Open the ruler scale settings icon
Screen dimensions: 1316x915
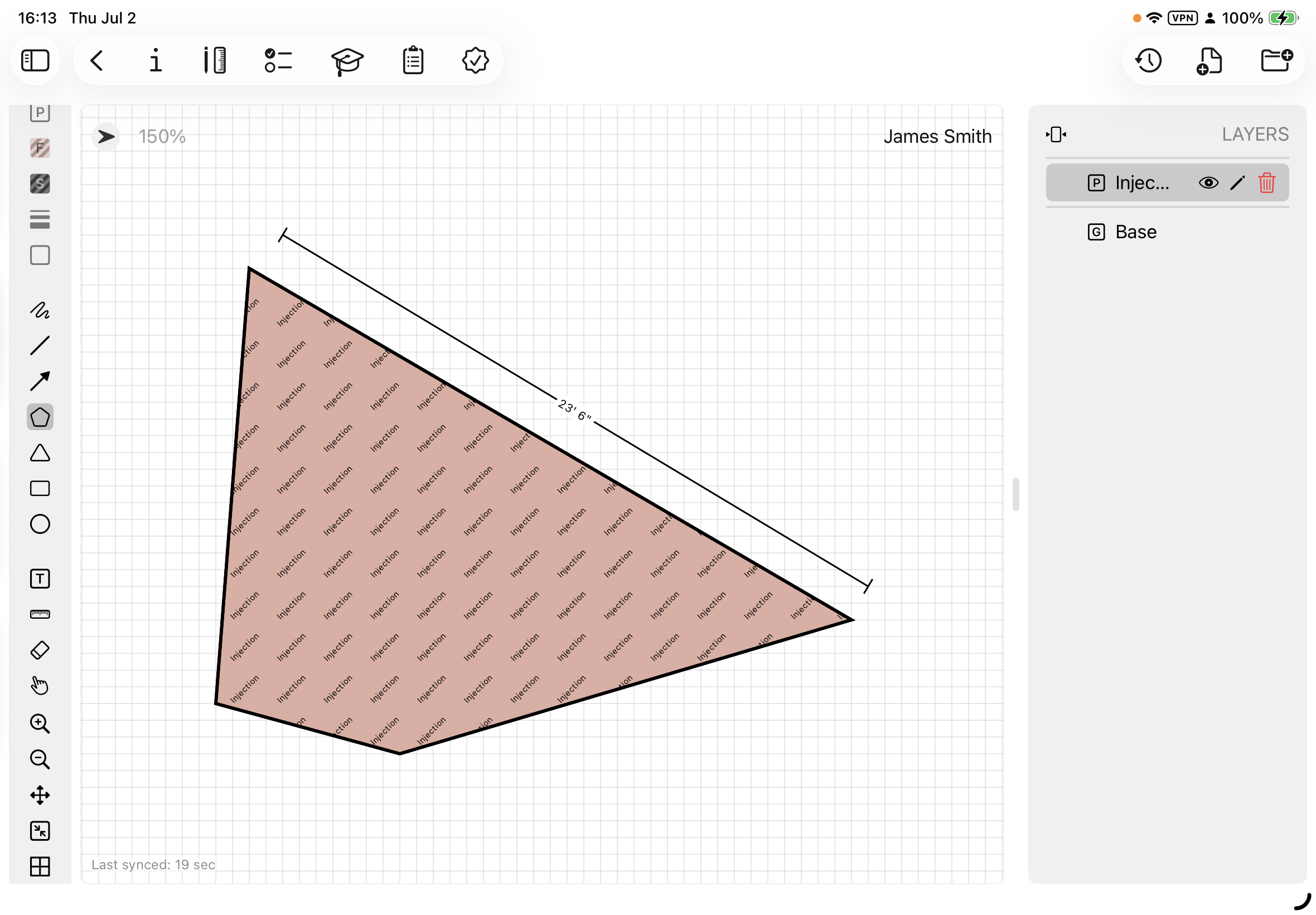pos(215,60)
